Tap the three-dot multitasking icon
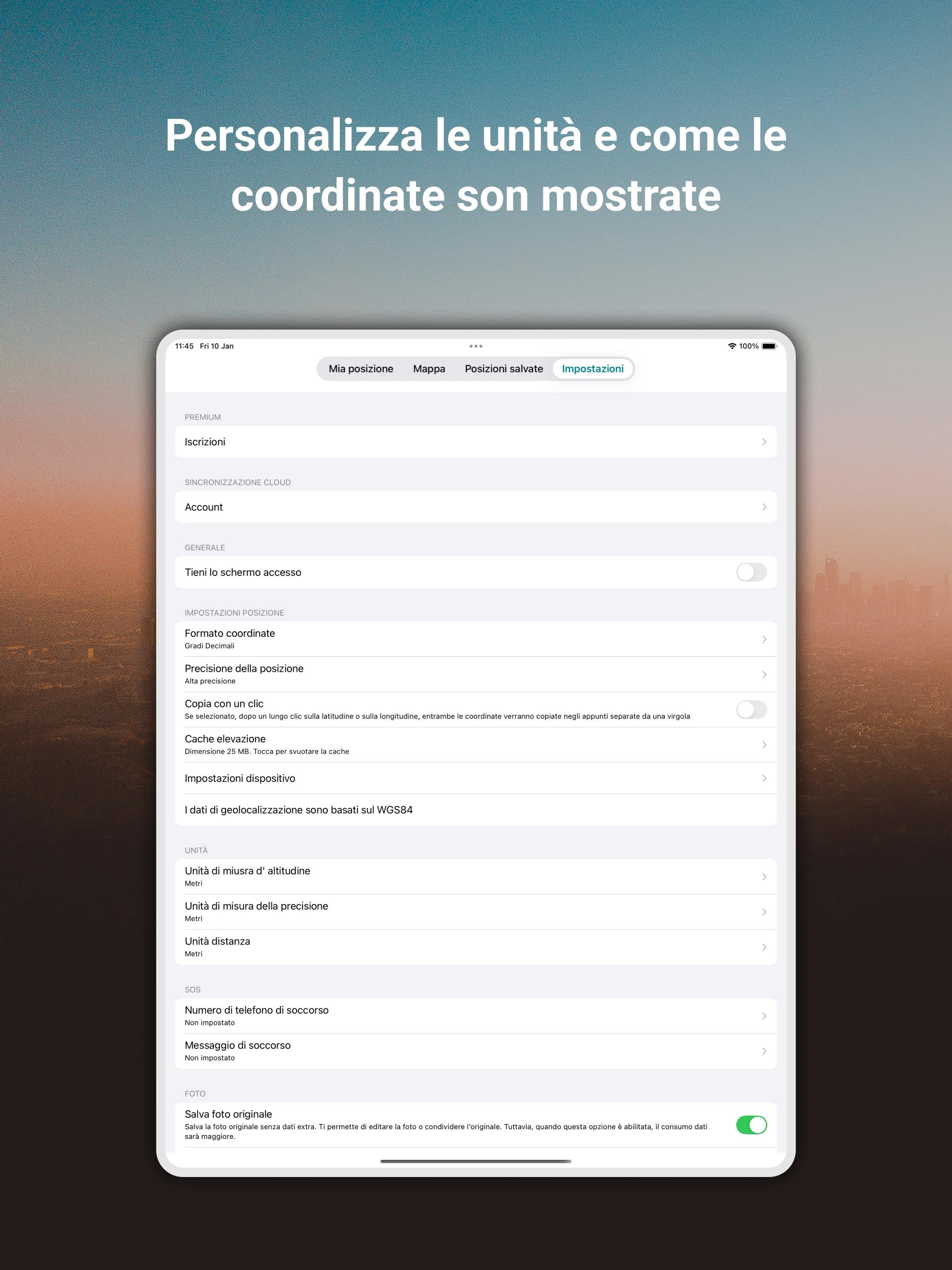 click(476, 346)
